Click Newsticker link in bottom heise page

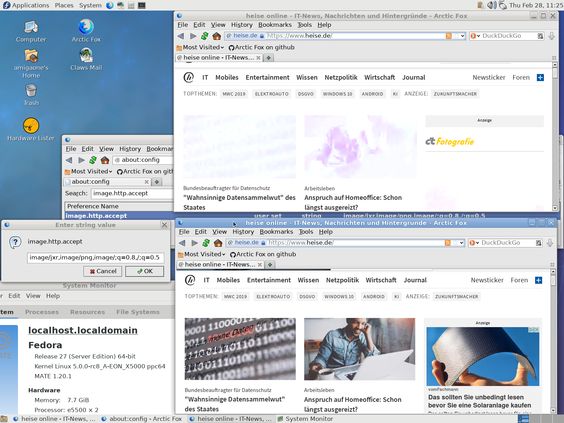(487, 280)
